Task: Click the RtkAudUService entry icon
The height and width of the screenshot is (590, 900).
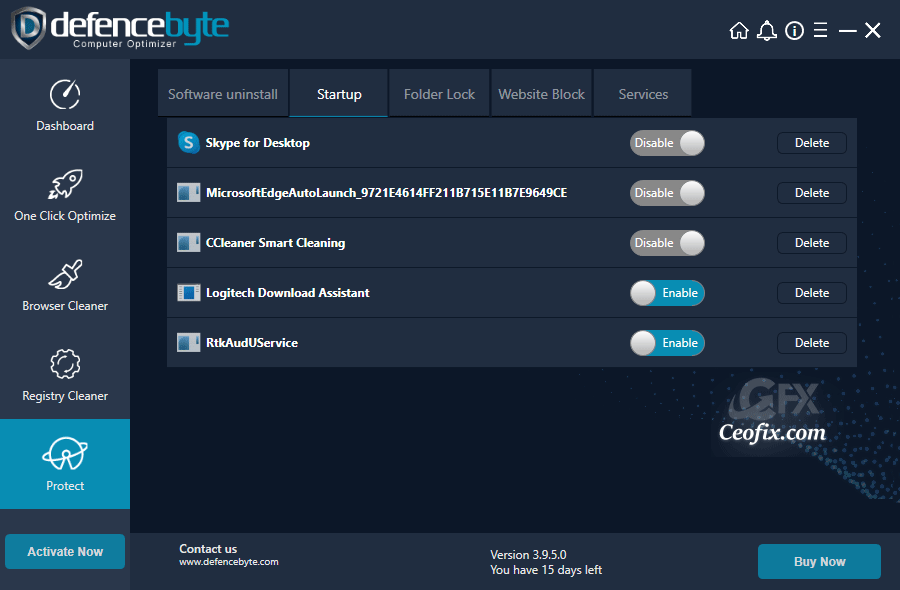Action: (x=188, y=343)
